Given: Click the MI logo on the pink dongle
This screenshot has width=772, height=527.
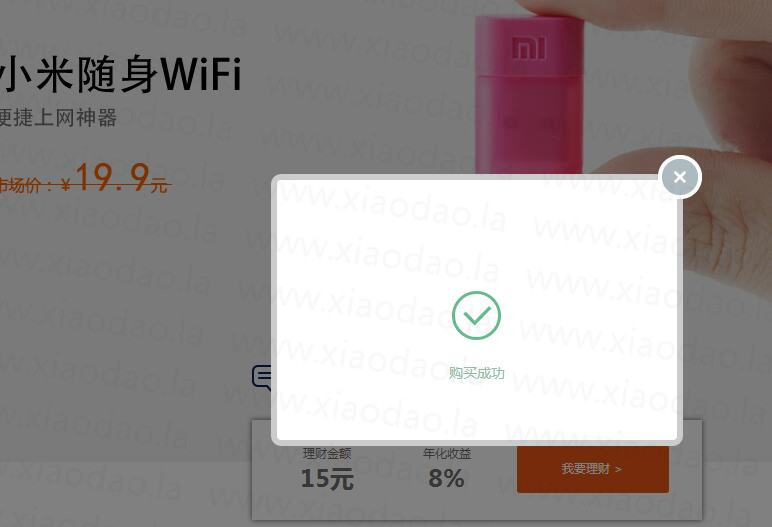Looking at the screenshot, I should click(x=529, y=48).
